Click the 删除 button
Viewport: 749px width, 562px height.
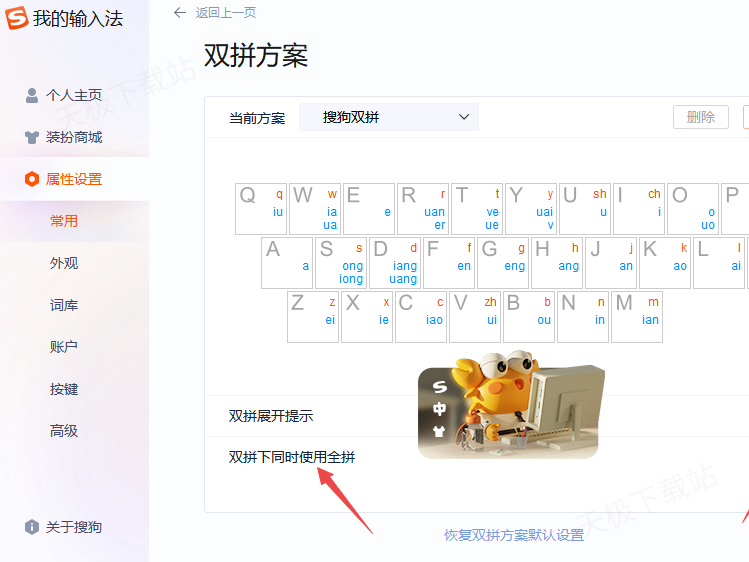coord(701,117)
